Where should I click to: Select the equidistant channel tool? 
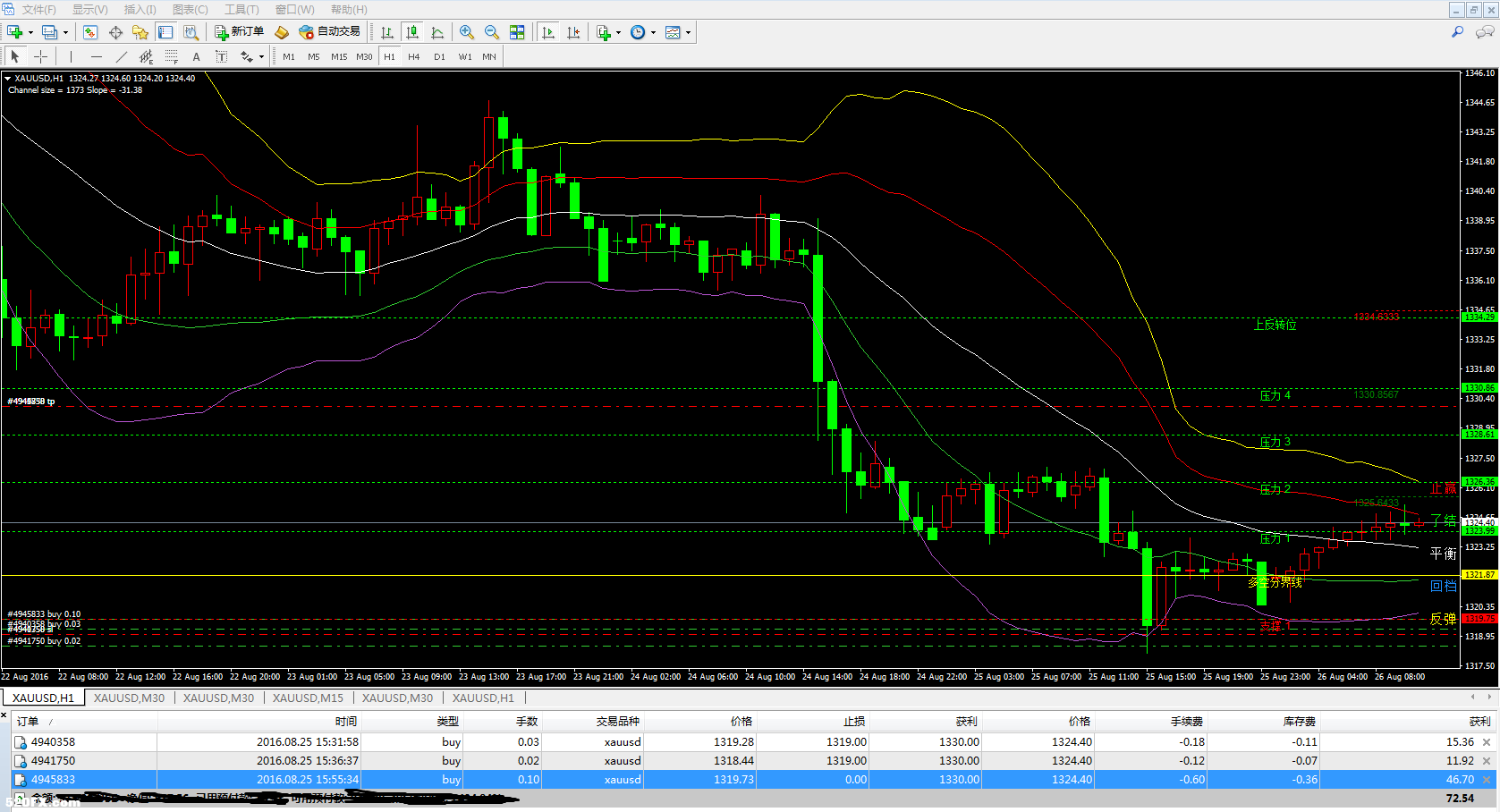pyautogui.click(x=146, y=56)
